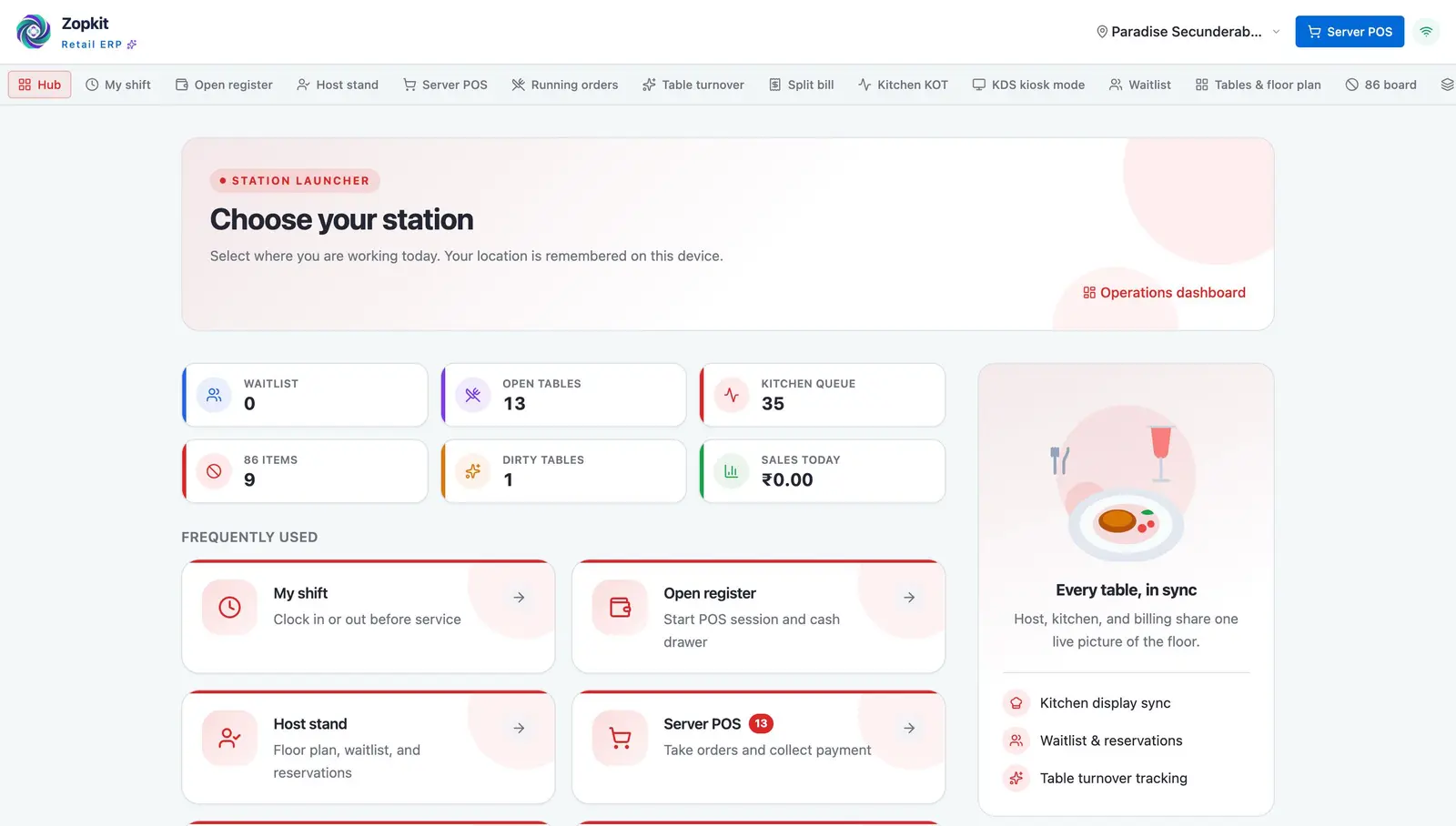Click the arrow on Open register card
Viewport: 1456px width, 826px height.
point(909,598)
